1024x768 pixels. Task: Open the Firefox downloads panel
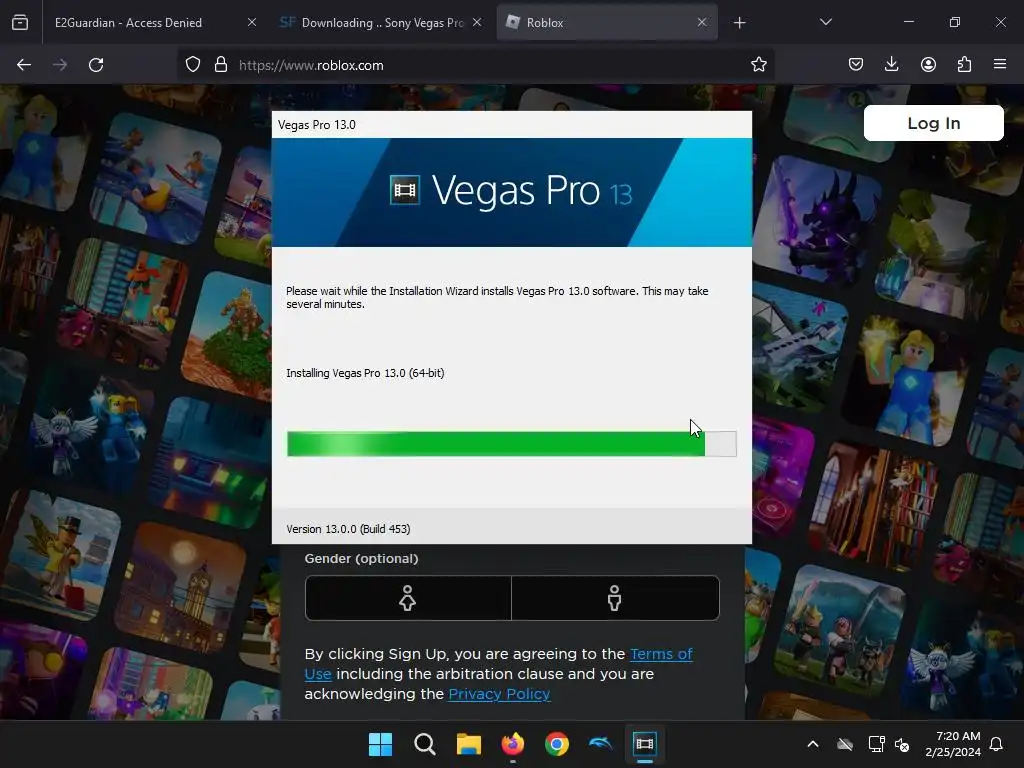(x=891, y=64)
